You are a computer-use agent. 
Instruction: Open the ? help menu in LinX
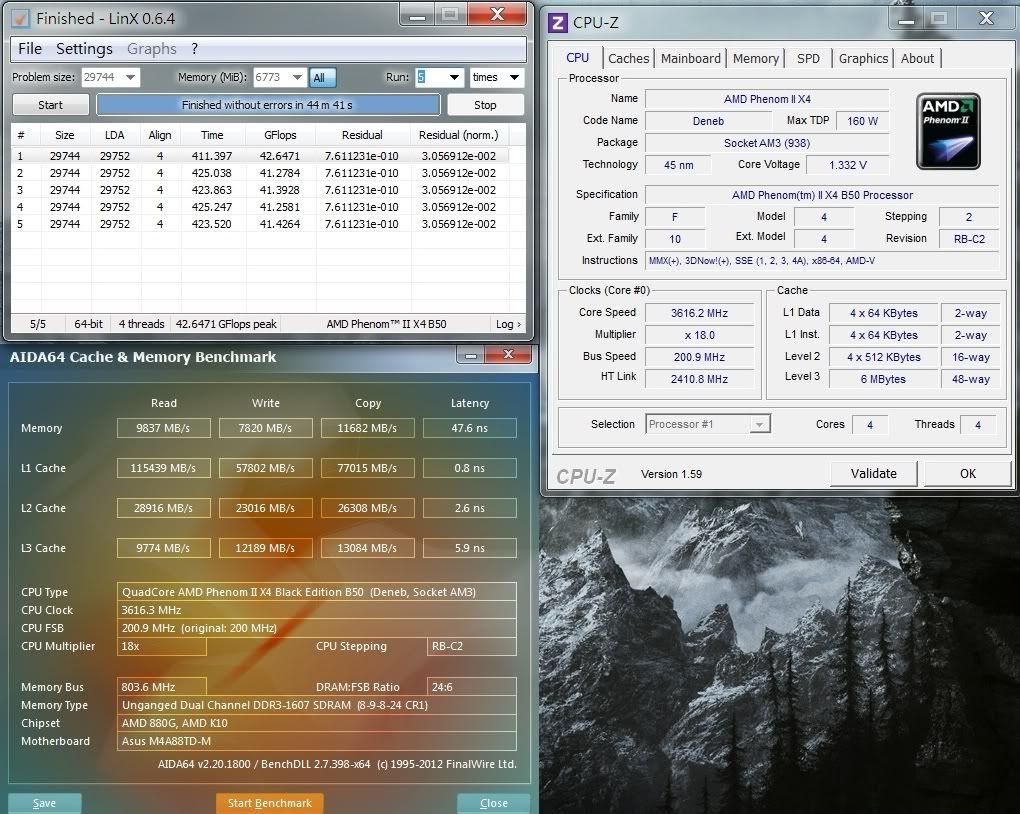click(x=195, y=49)
